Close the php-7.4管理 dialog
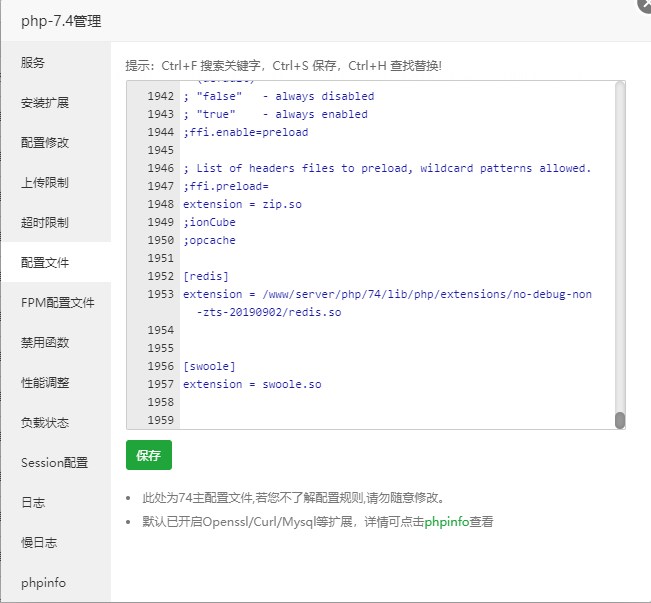 (645, 5)
